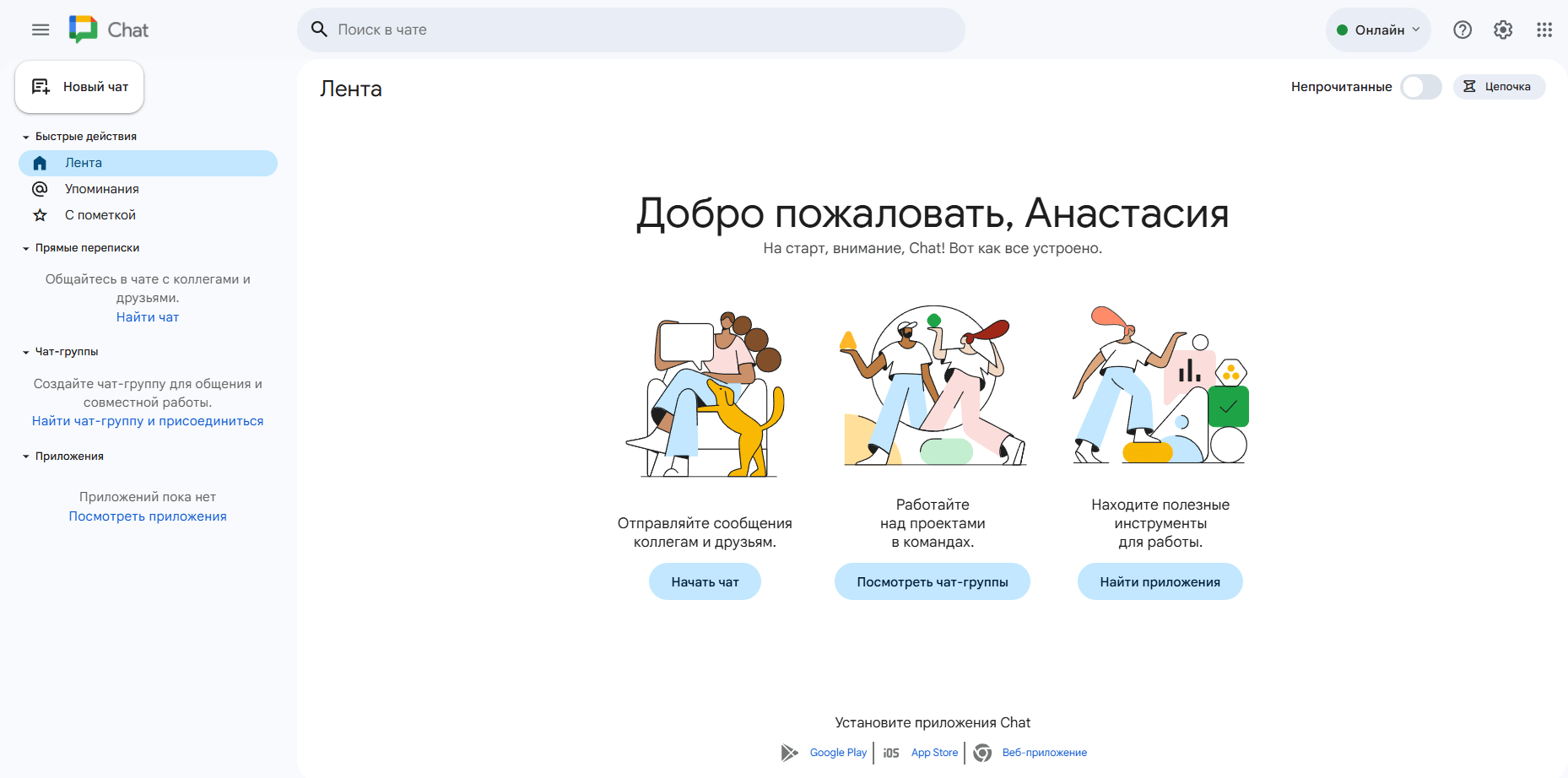Click the iOS icon in footer
Viewport: 1568px width, 778px height.
click(x=891, y=753)
